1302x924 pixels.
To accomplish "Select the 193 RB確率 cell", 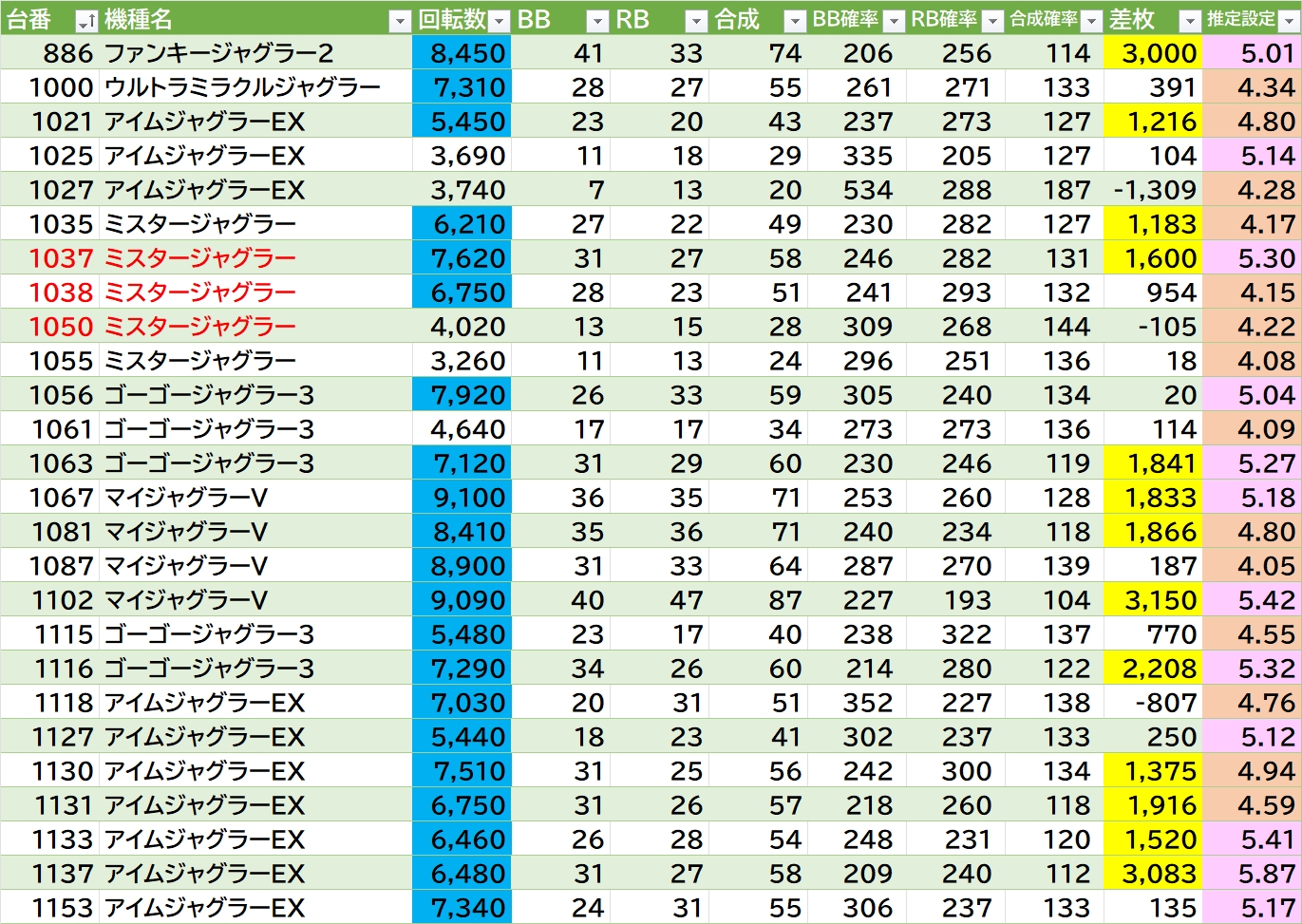I will (x=955, y=600).
